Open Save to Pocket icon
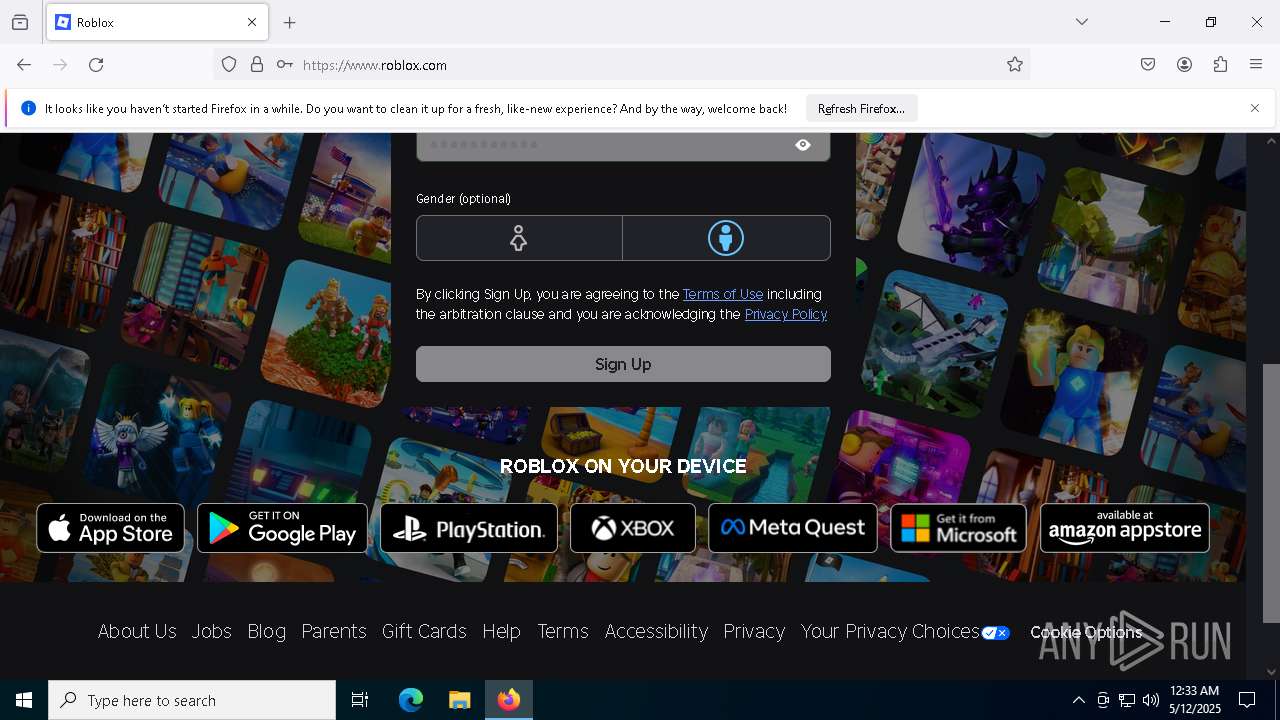This screenshot has width=1280, height=720. pos(1148,65)
